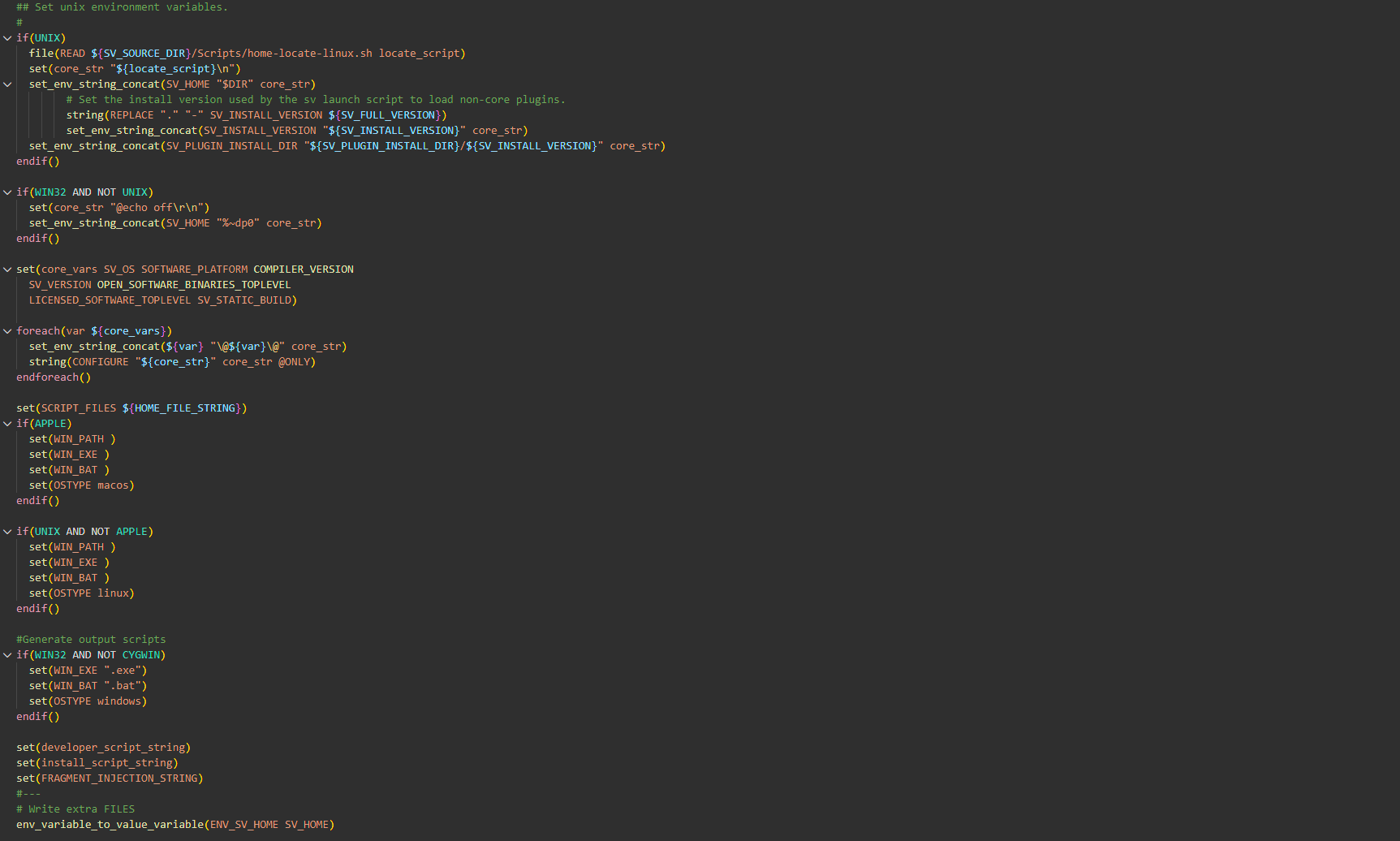1400x841 pixels.
Task: Click the "# Write extra FILES" comment
Action: 75,809
